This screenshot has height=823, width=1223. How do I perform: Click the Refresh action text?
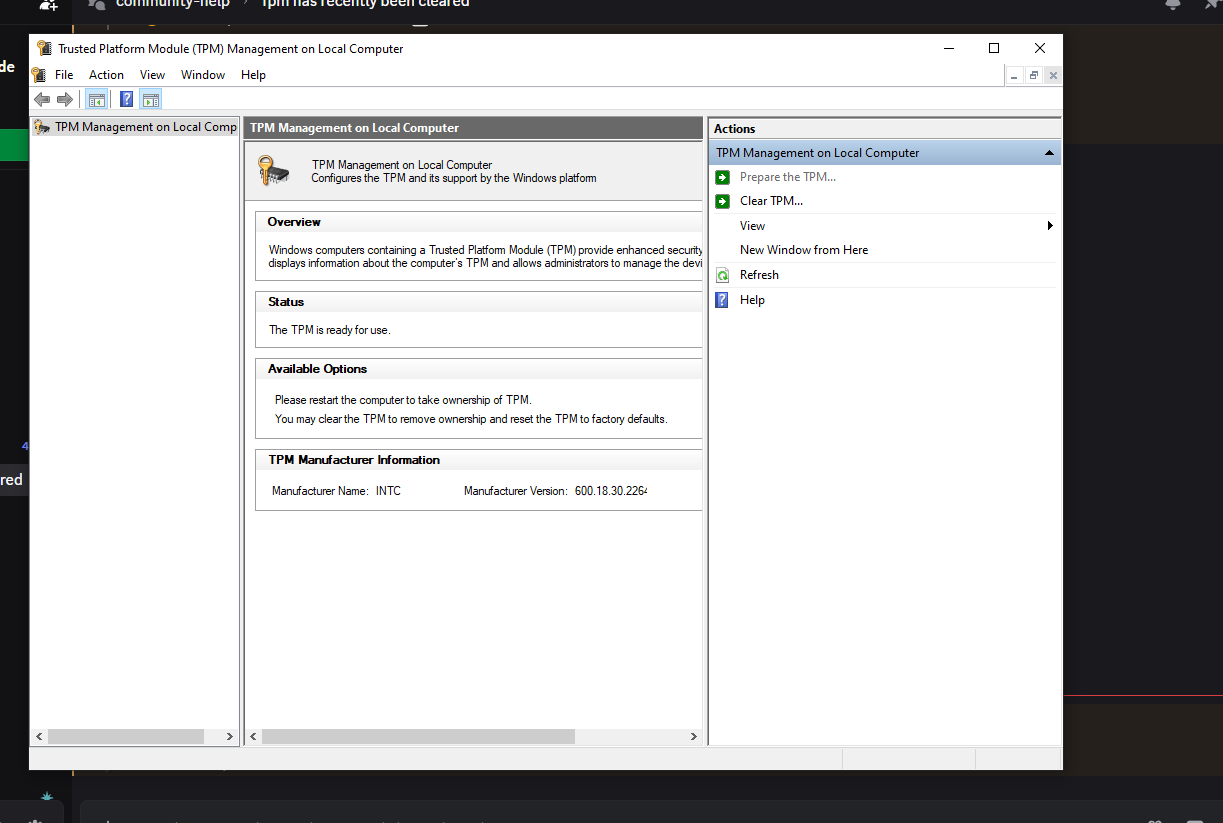[759, 275]
